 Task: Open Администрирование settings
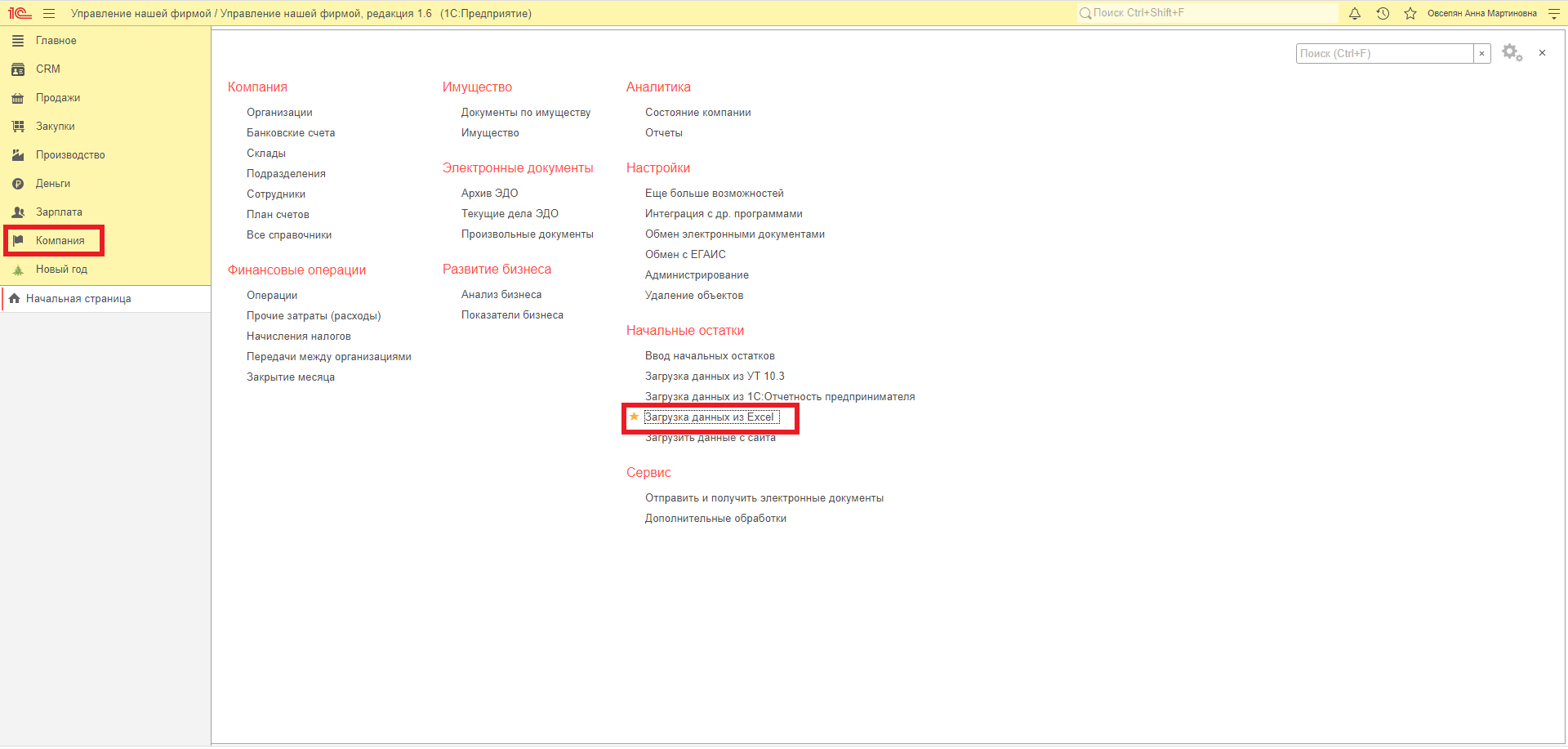697,275
